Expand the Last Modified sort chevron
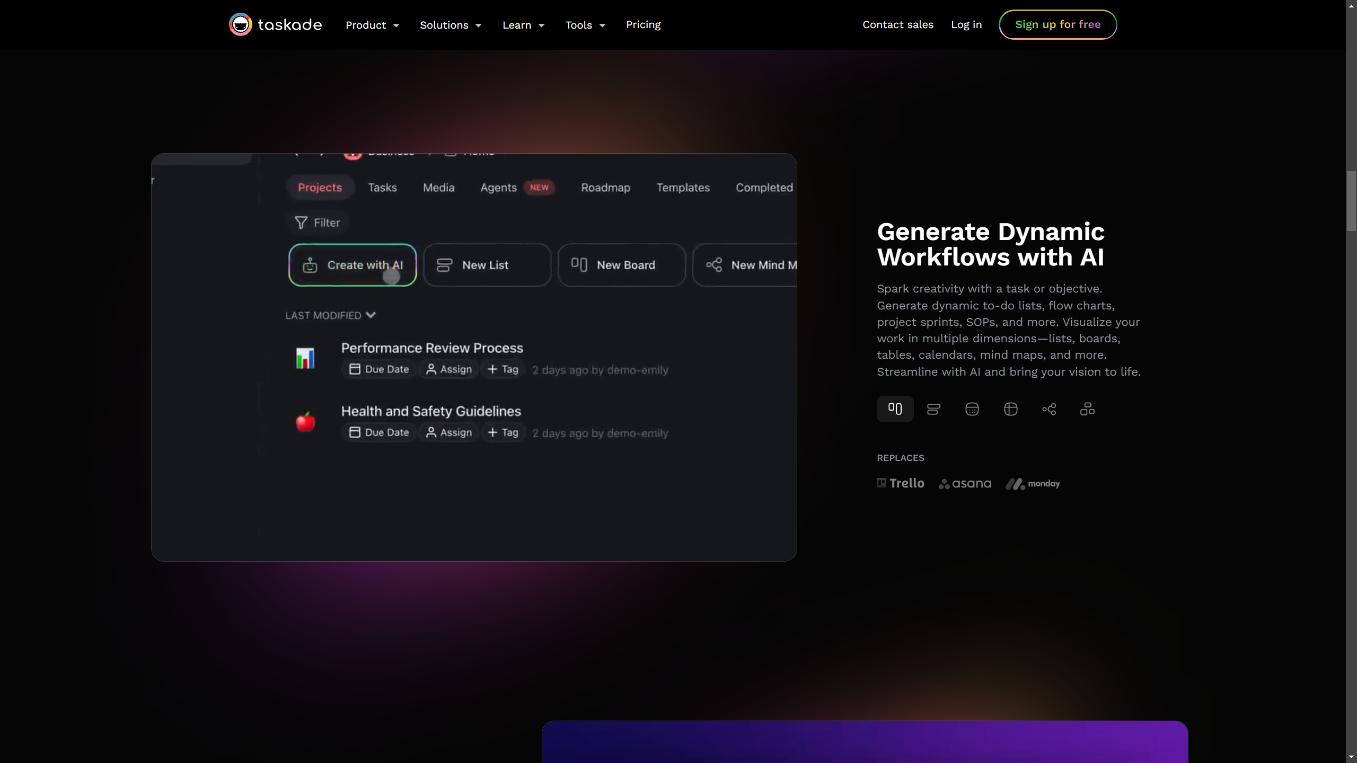The height and width of the screenshot is (763, 1357). click(371, 315)
